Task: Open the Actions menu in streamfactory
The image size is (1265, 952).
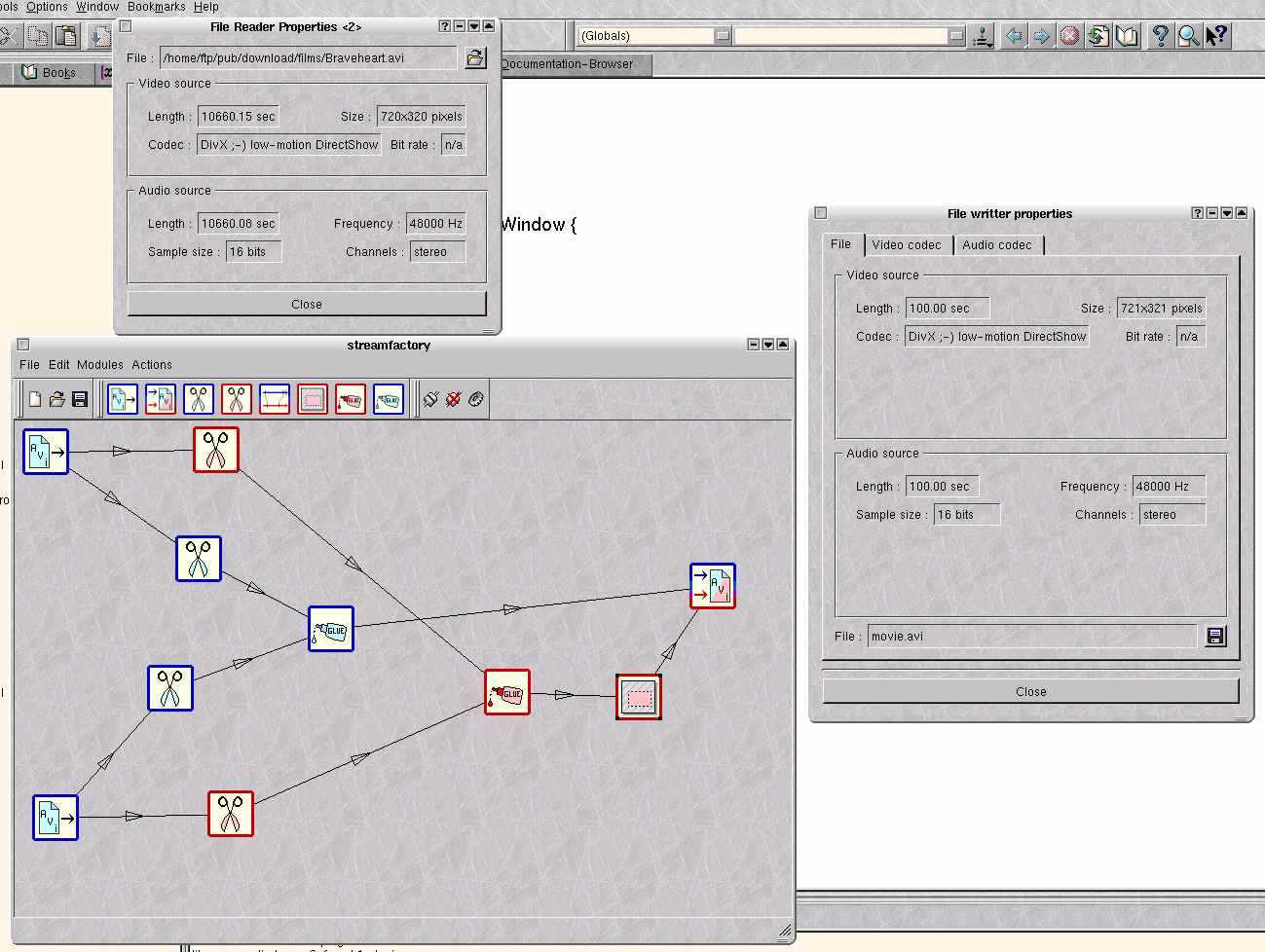Action: click(x=152, y=365)
